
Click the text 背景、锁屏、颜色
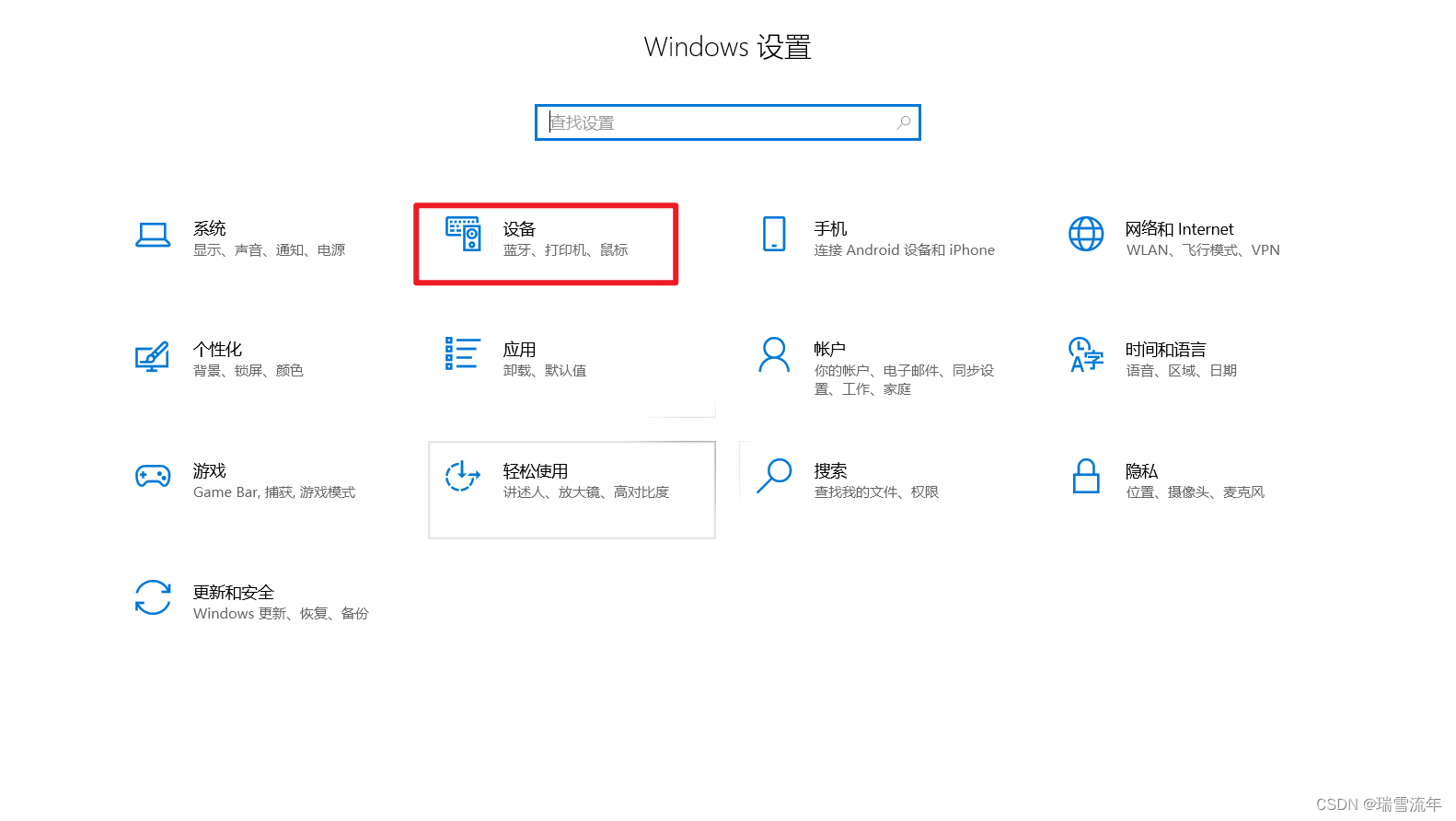[x=248, y=371]
